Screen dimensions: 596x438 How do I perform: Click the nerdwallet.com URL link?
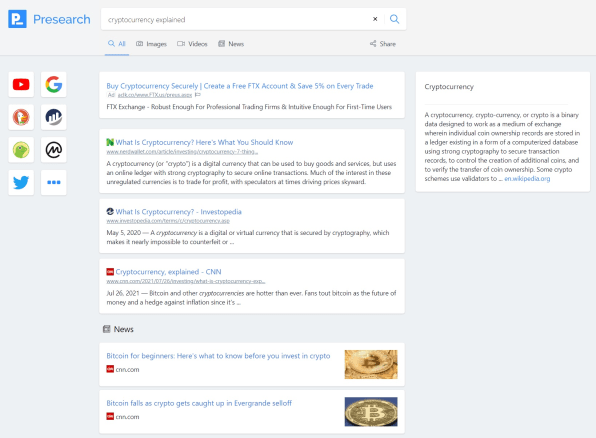click(x=182, y=152)
